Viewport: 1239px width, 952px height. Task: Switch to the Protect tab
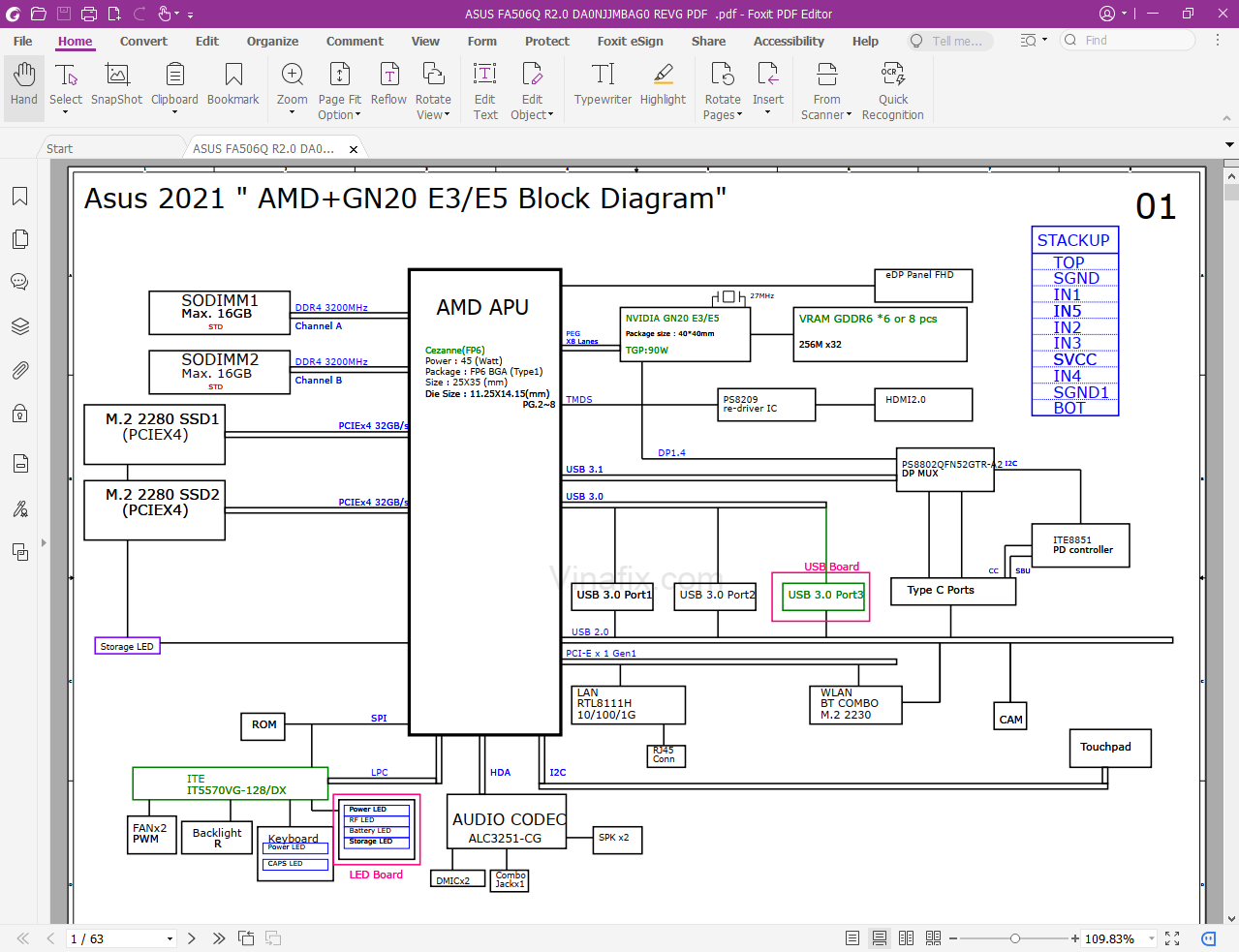547,41
